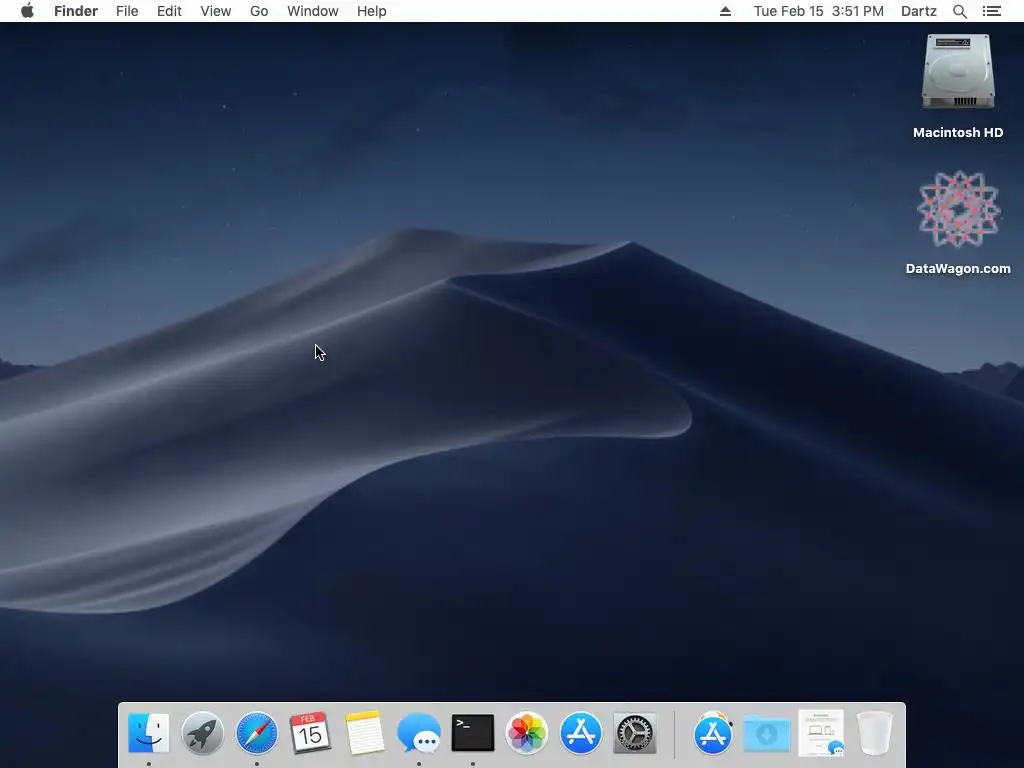
Task: Open the Go menu
Action: pyautogui.click(x=259, y=11)
